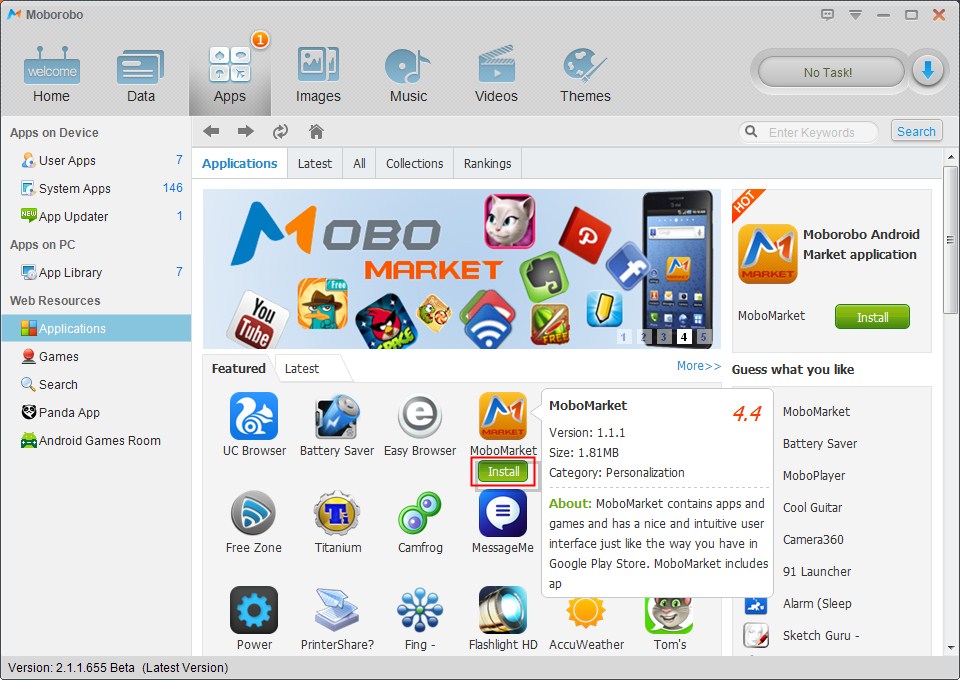
Task: Select the Camfrog app icon
Action: pyautogui.click(x=420, y=513)
